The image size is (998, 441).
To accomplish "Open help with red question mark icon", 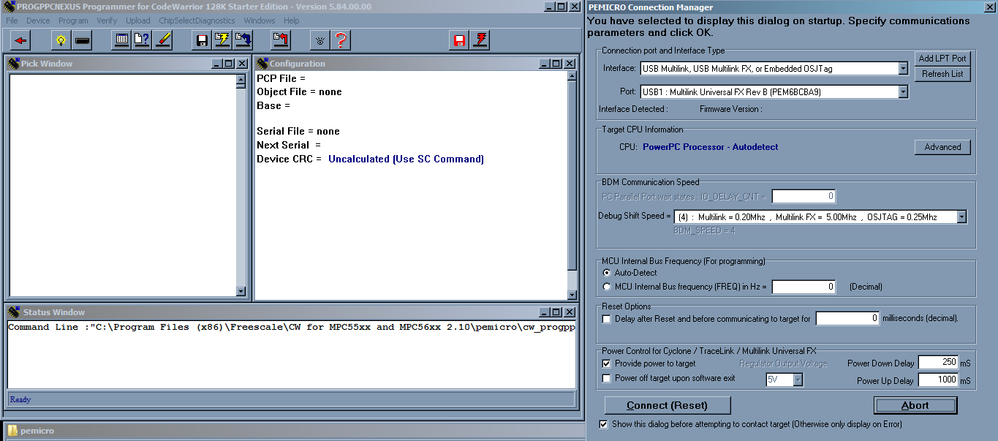I will point(341,41).
